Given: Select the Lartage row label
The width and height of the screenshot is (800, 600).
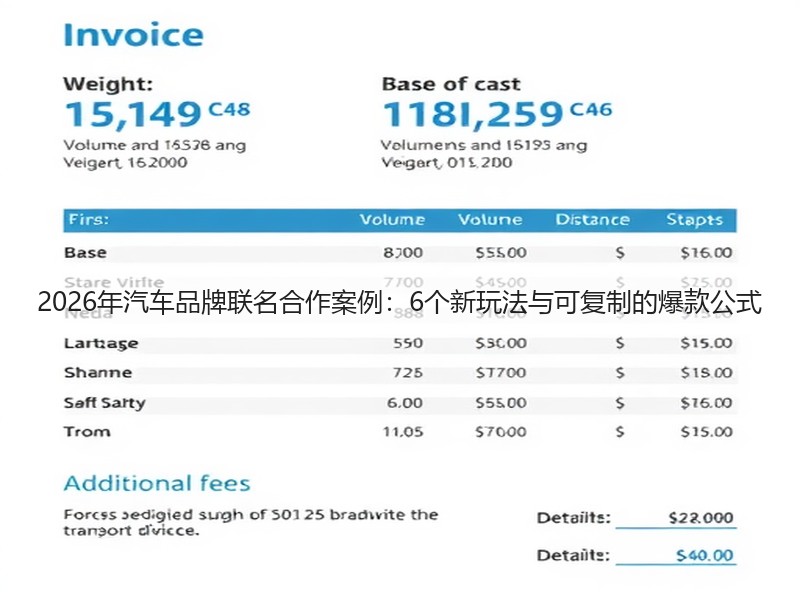Looking at the screenshot, I should pos(101,343).
